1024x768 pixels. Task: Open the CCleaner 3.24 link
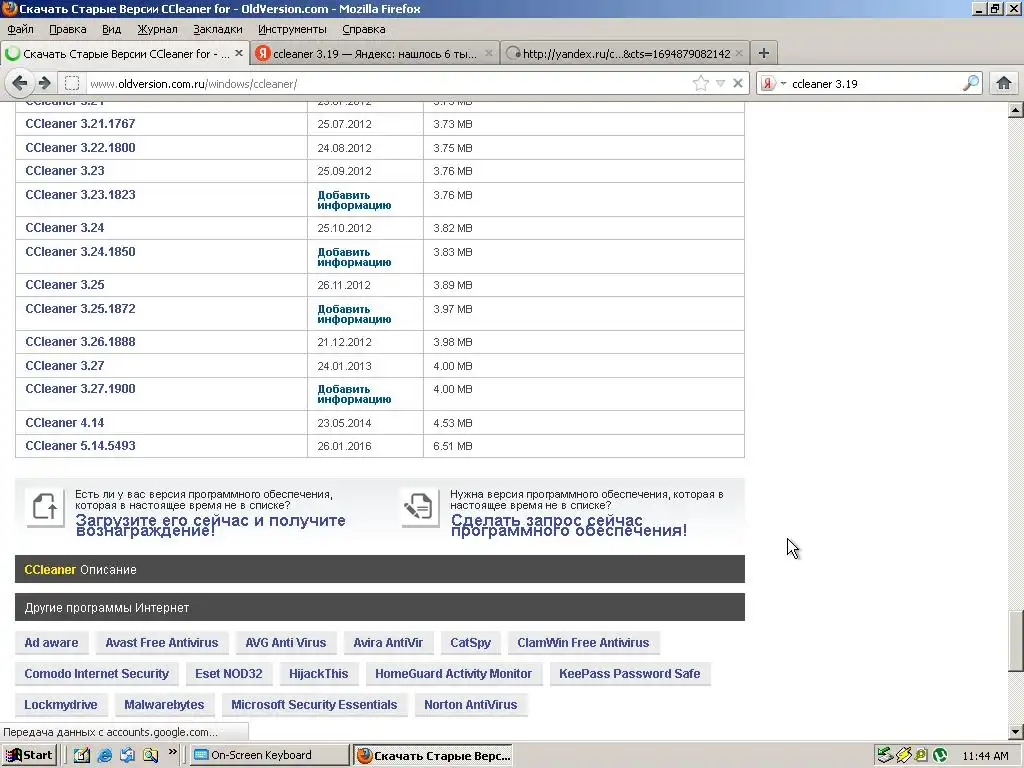(x=65, y=228)
